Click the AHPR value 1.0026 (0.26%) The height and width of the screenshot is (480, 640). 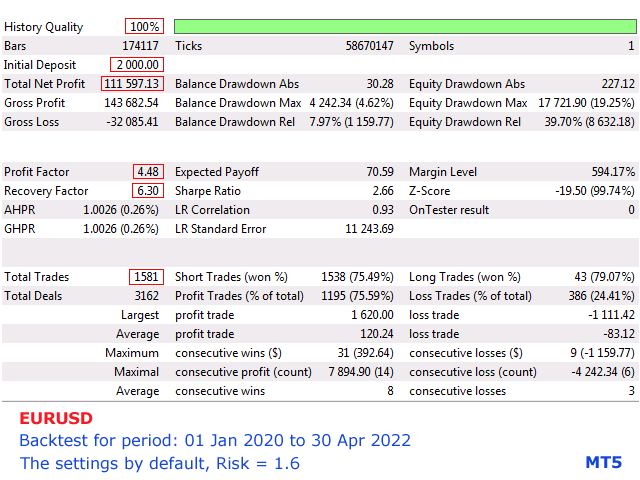pyautogui.click(x=121, y=210)
